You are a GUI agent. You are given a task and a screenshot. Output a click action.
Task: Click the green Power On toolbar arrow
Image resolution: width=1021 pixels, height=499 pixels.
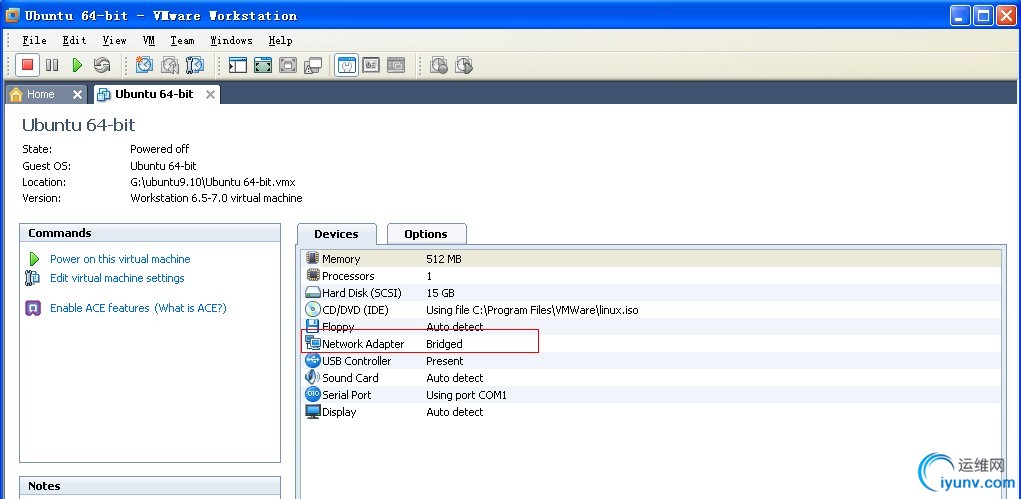[77, 65]
